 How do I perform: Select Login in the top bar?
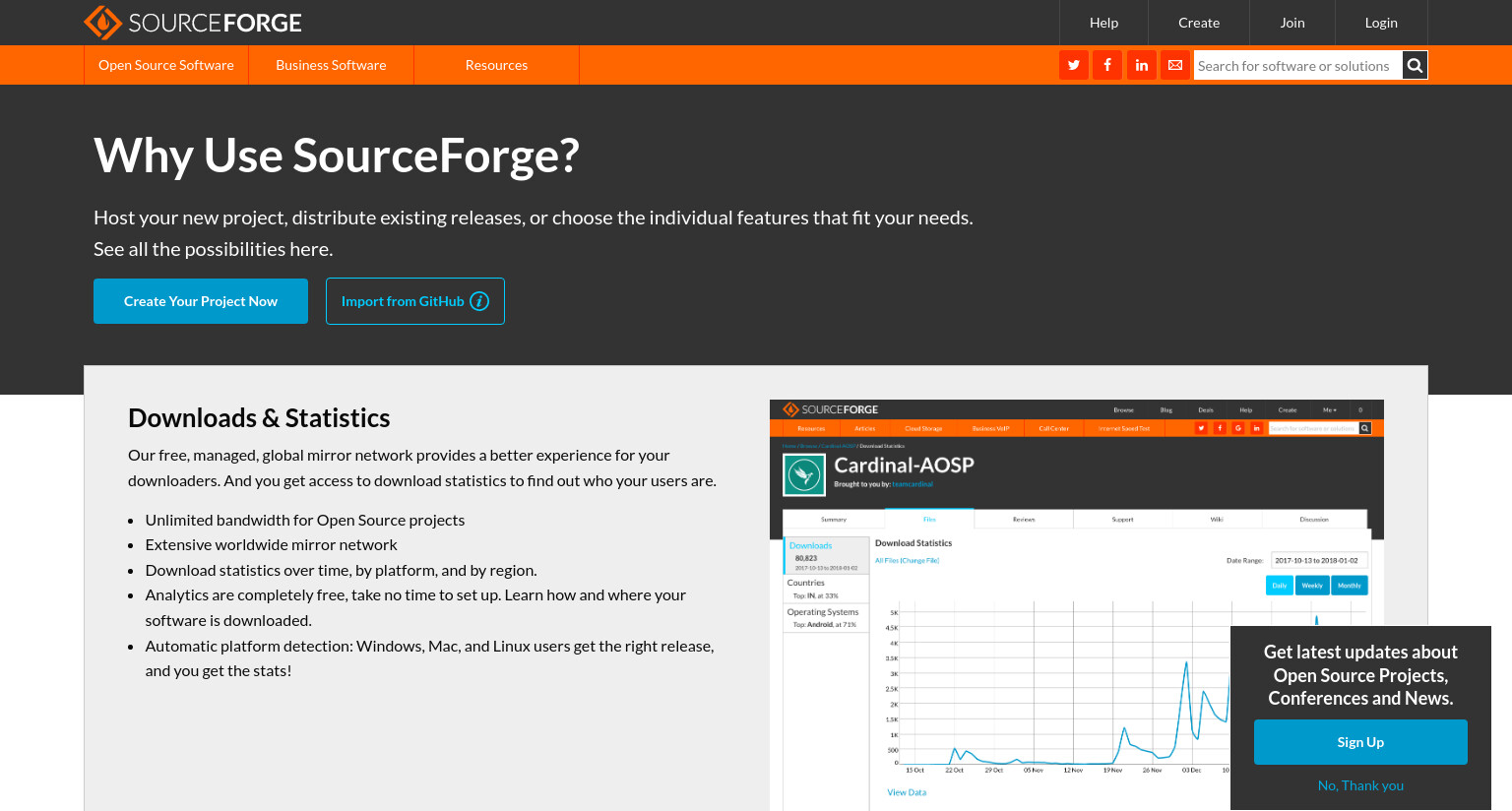(1381, 23)
